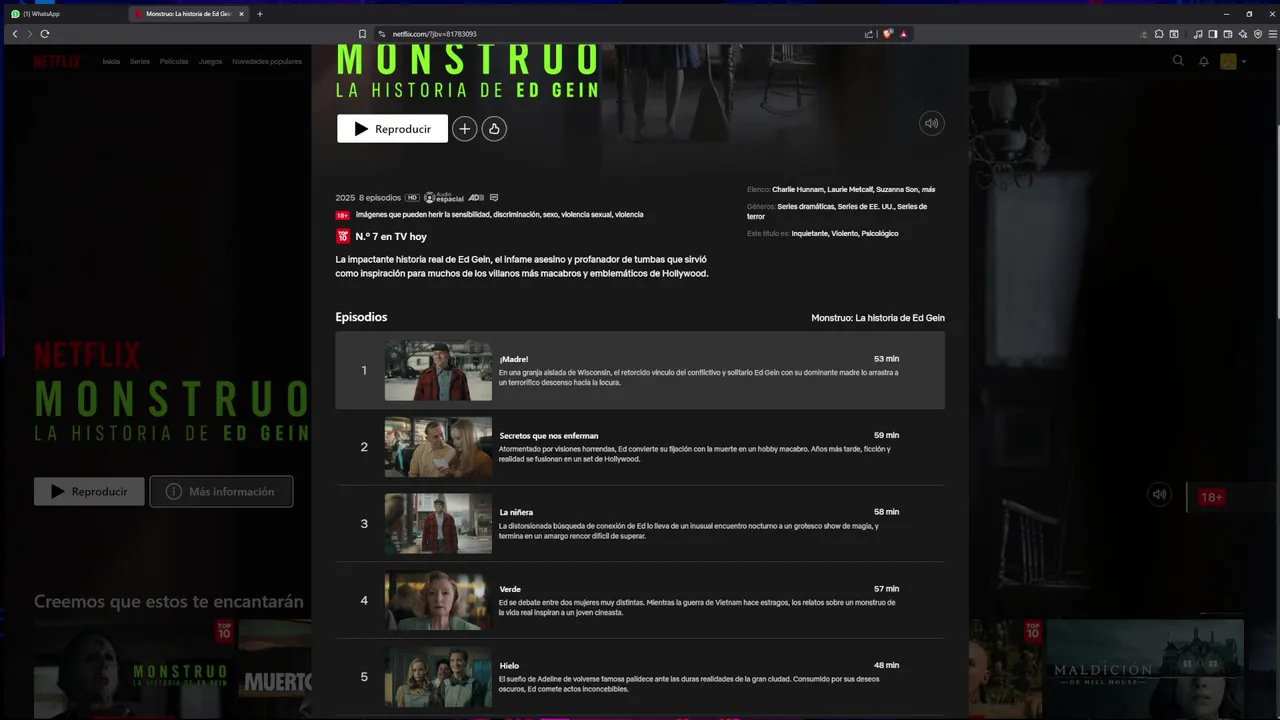Screen dimensions: 1280x720
Task: Click the 'La niñera' episode title
Action: click(516, 512)
